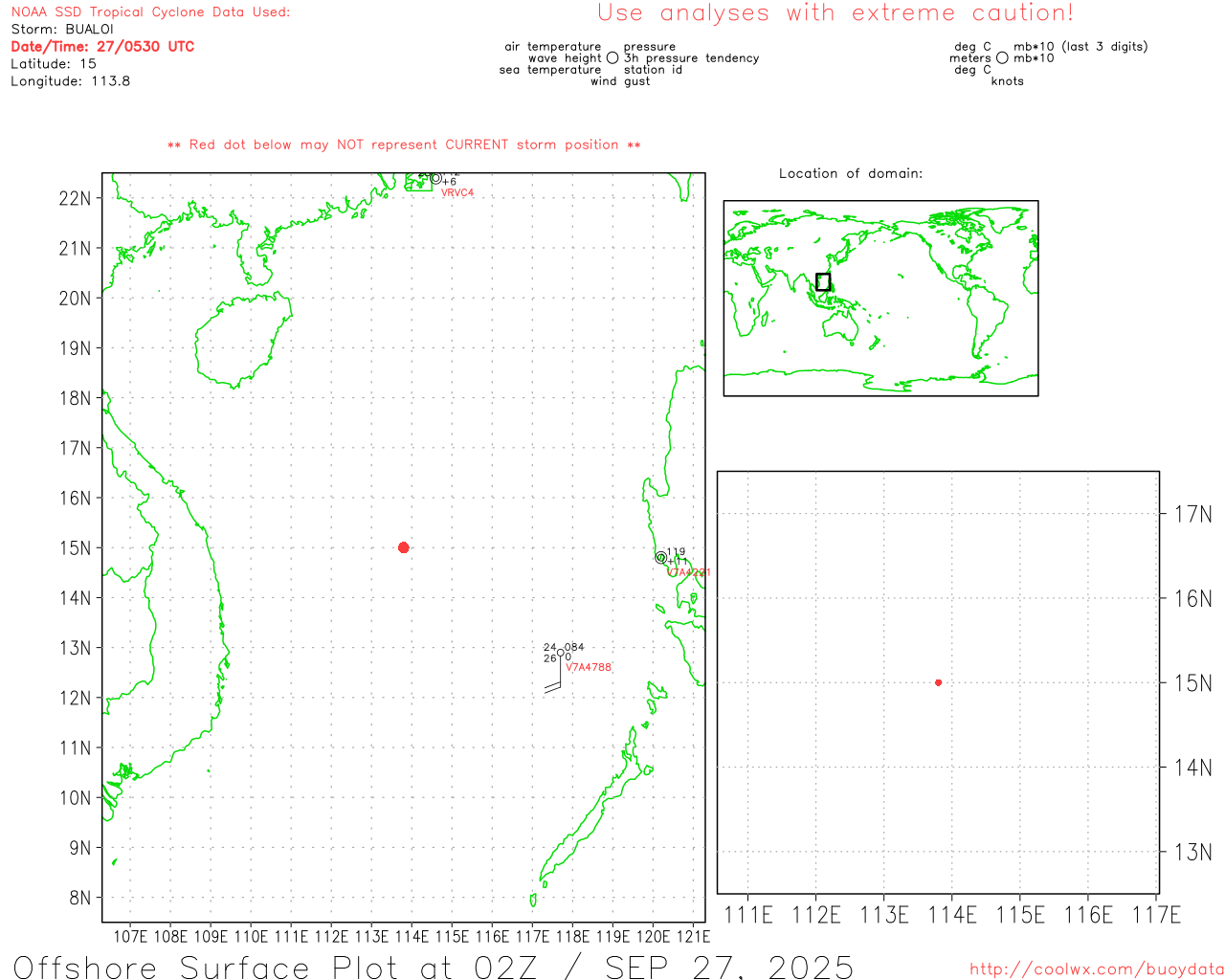Click the 'Storm: BUALOI' text
The image size is (1225, 980).
coord(62,30)
